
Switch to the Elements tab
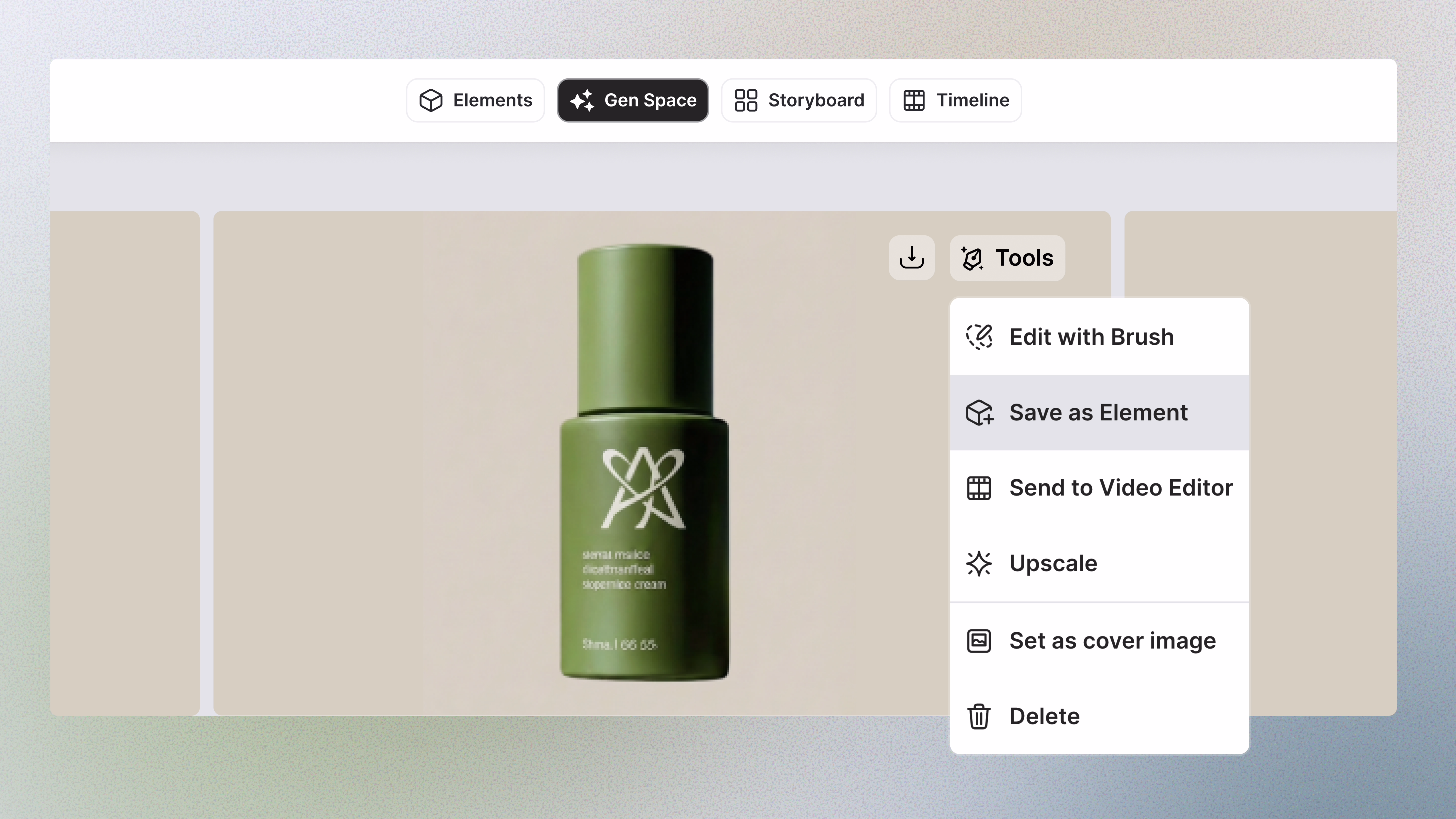click(475, 100)
